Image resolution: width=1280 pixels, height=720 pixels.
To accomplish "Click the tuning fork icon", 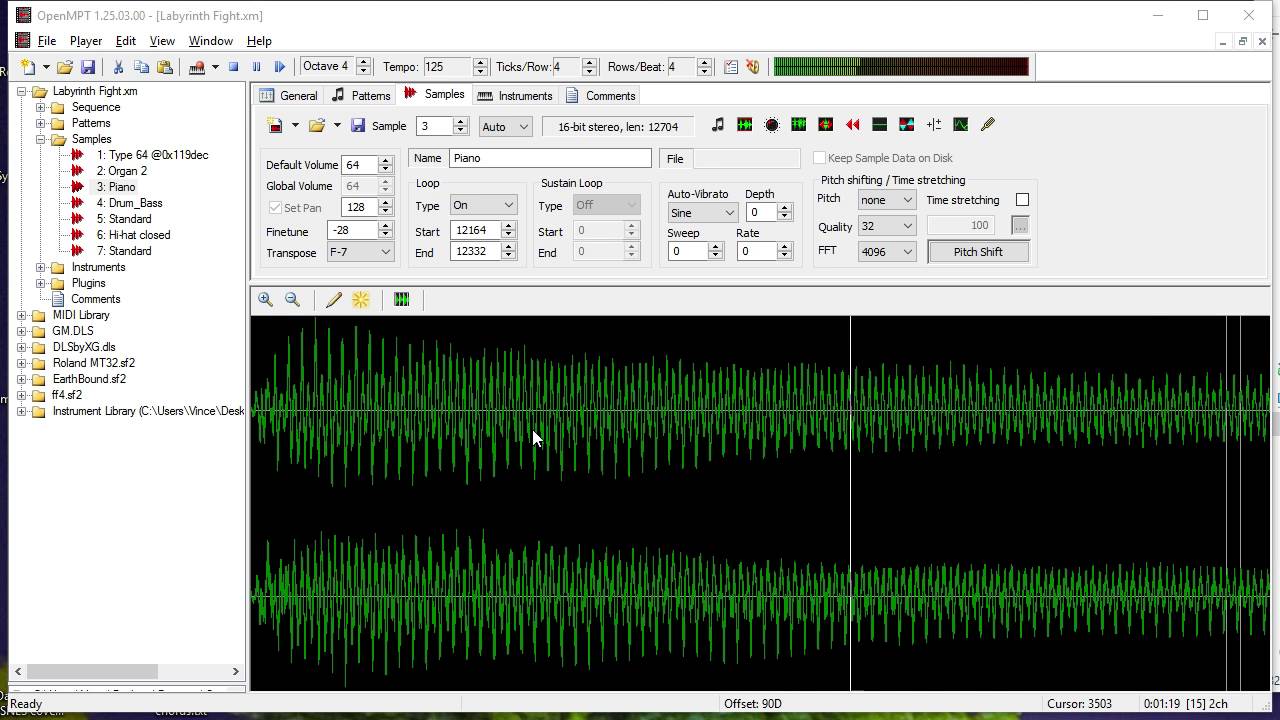I will coord(988,125).
